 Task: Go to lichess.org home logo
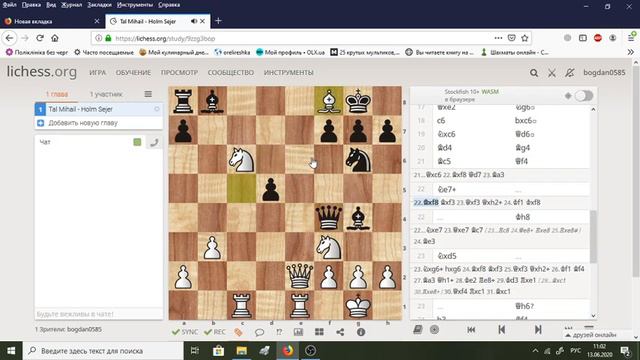click(x=42, y=72)
